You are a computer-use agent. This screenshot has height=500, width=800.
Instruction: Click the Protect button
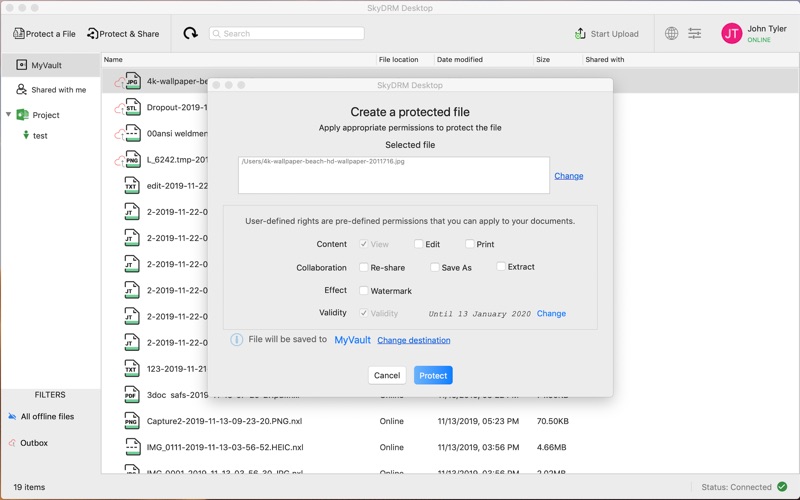(x=433, y=375)
